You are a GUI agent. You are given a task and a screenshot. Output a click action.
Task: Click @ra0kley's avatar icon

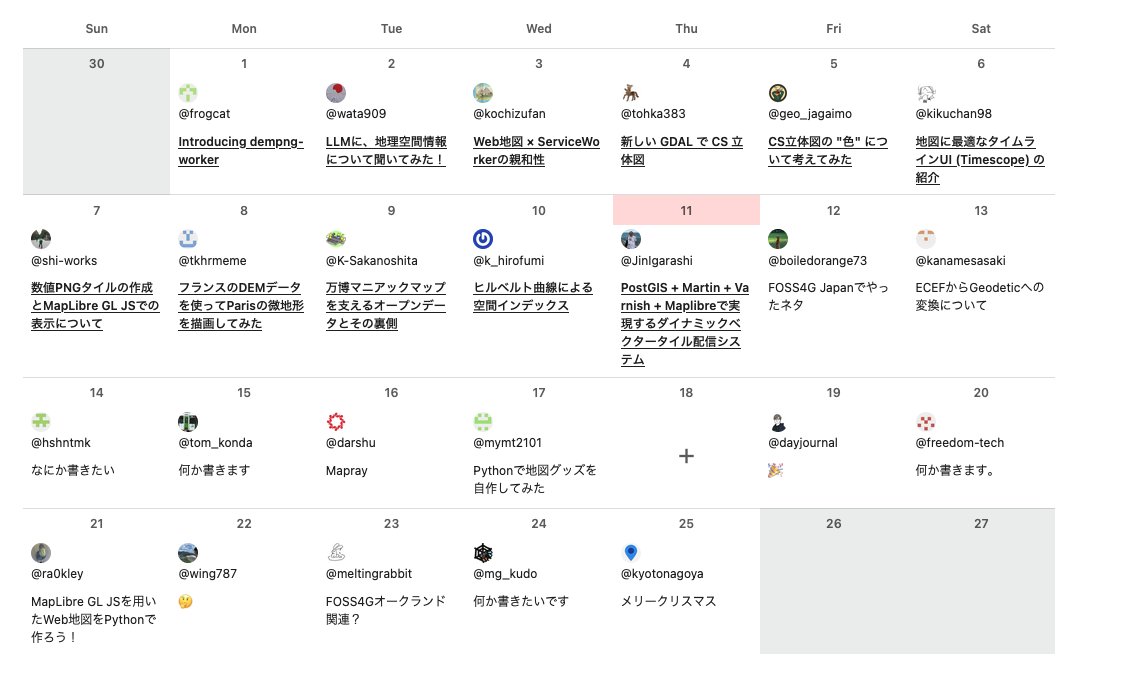click(41, 552)
